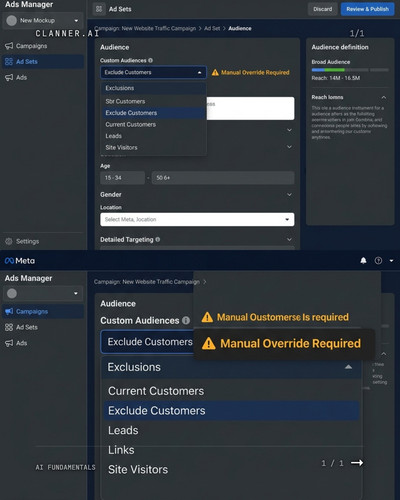Go to selected Ad Sets in New Mockup sidebar
The height and width of the screenshot is (500, 400).
click(x=43, y=62)
